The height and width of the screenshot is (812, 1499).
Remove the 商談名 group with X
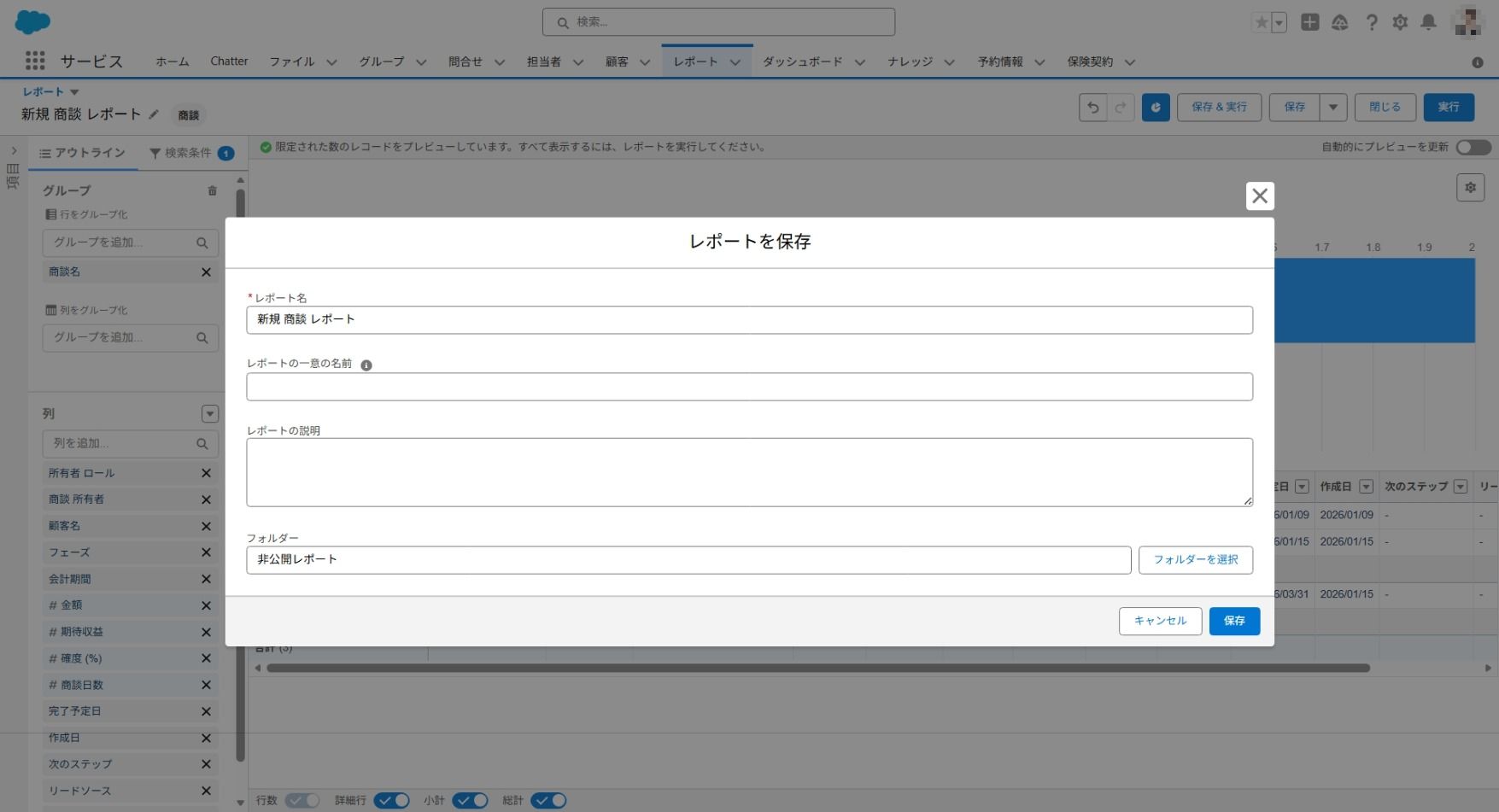206,272
